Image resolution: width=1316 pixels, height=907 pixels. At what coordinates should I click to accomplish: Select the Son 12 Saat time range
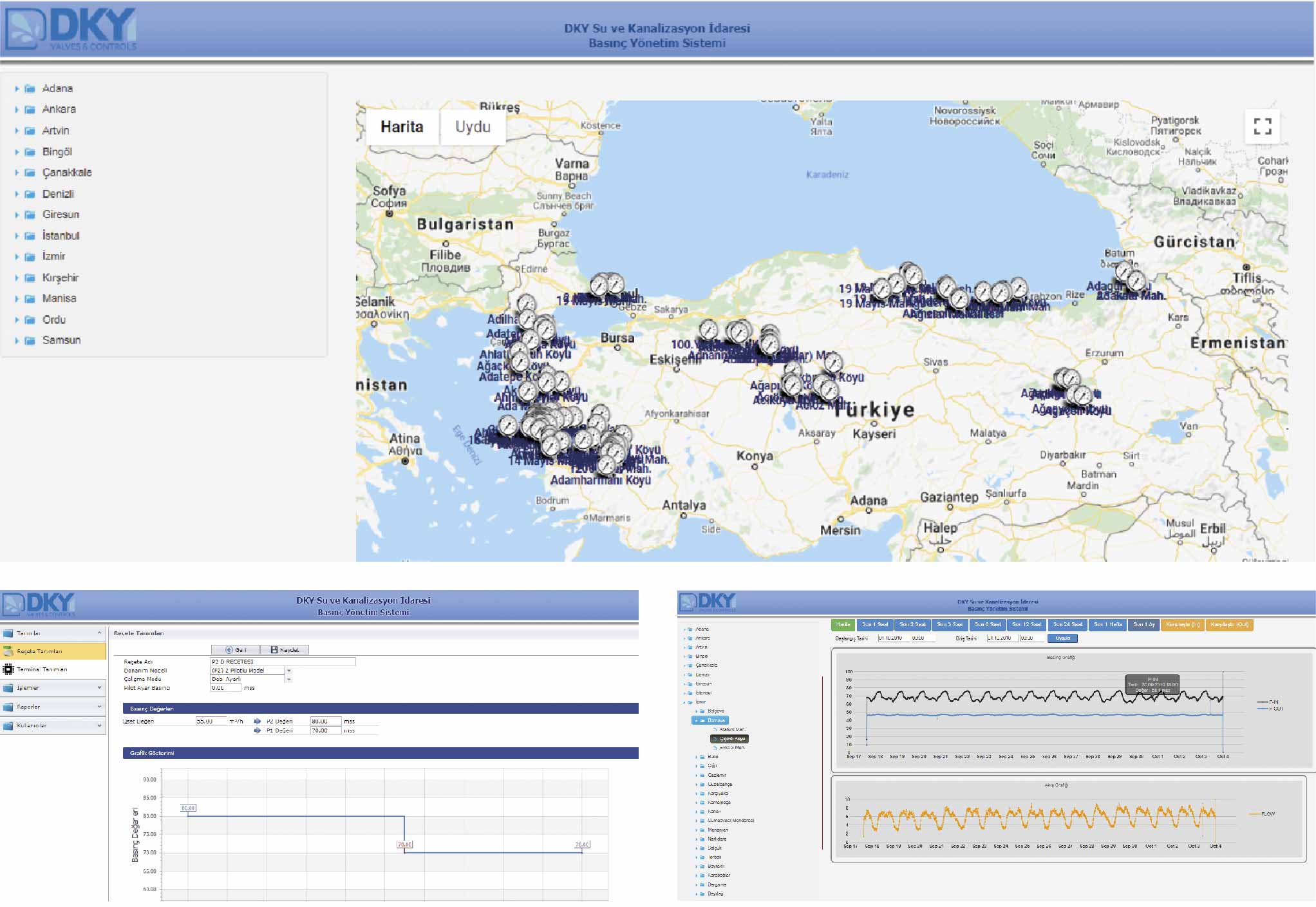coord(1026,624)
